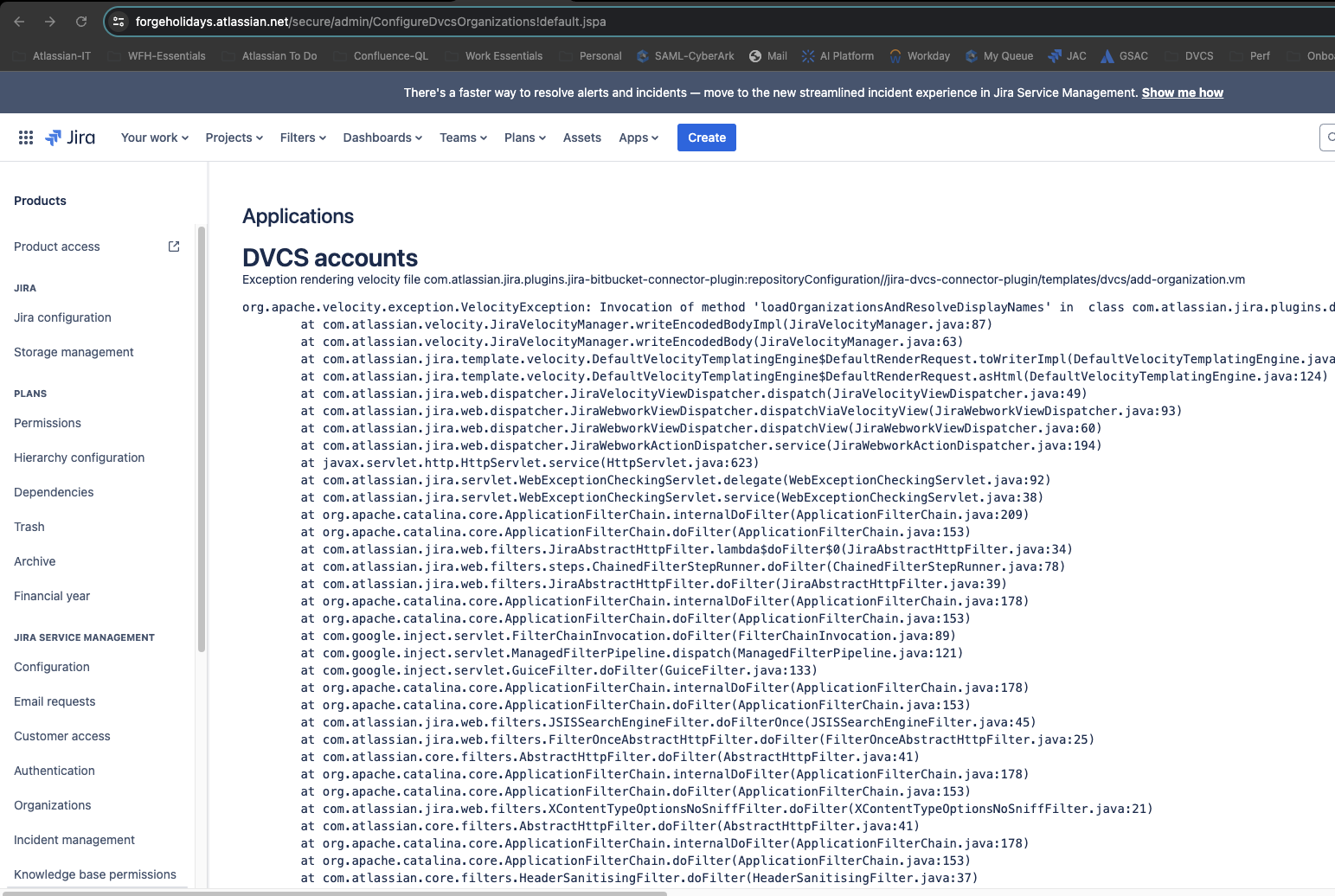Screen dimensions: 1335x896
Task: Open the Atlassian To Do bookmark folder
Action: tap(270, 56)
